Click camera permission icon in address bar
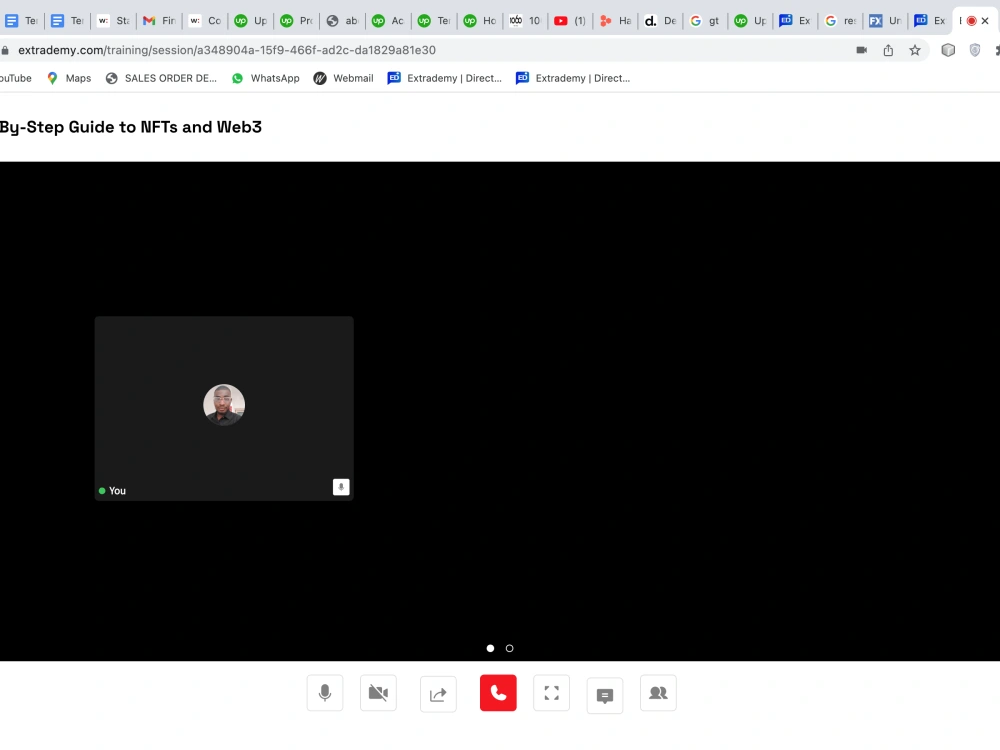This screenshot has height=750, width=1000. point(862,50)
